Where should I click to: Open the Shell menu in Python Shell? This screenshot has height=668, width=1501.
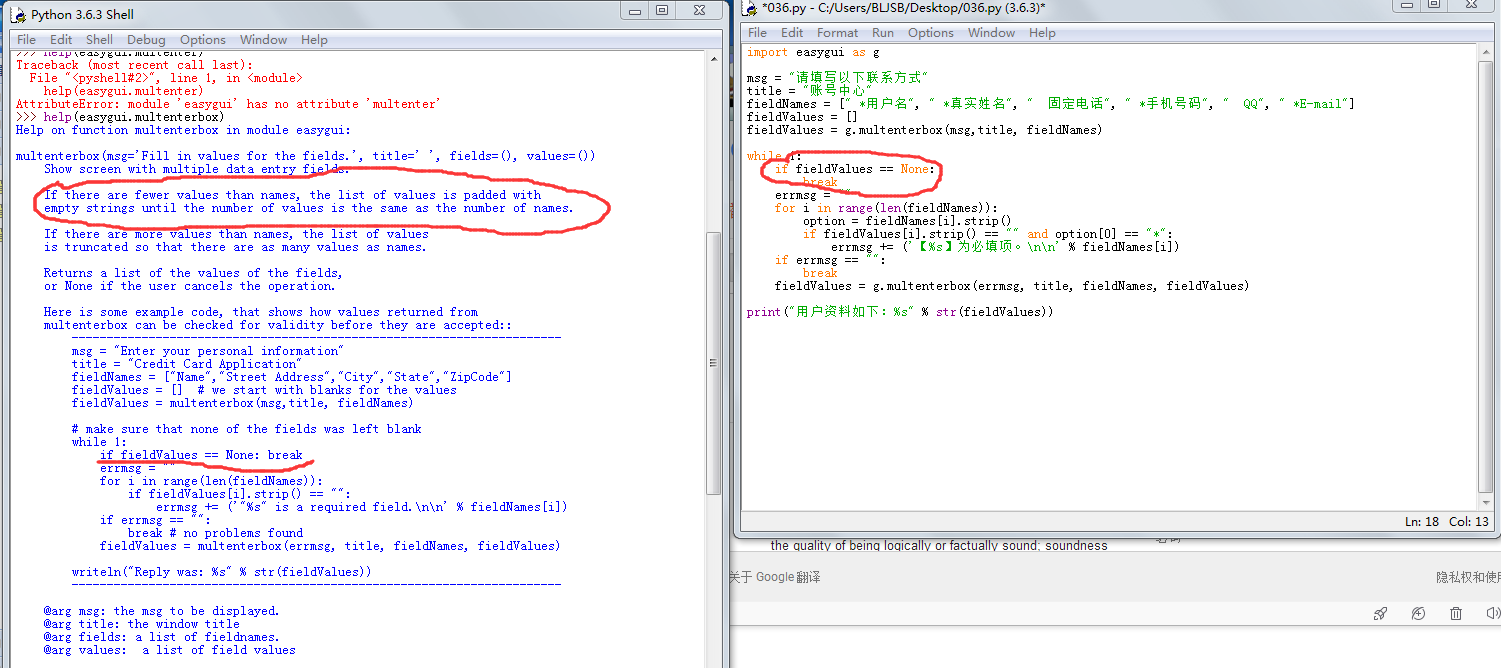tap(99, 40)
